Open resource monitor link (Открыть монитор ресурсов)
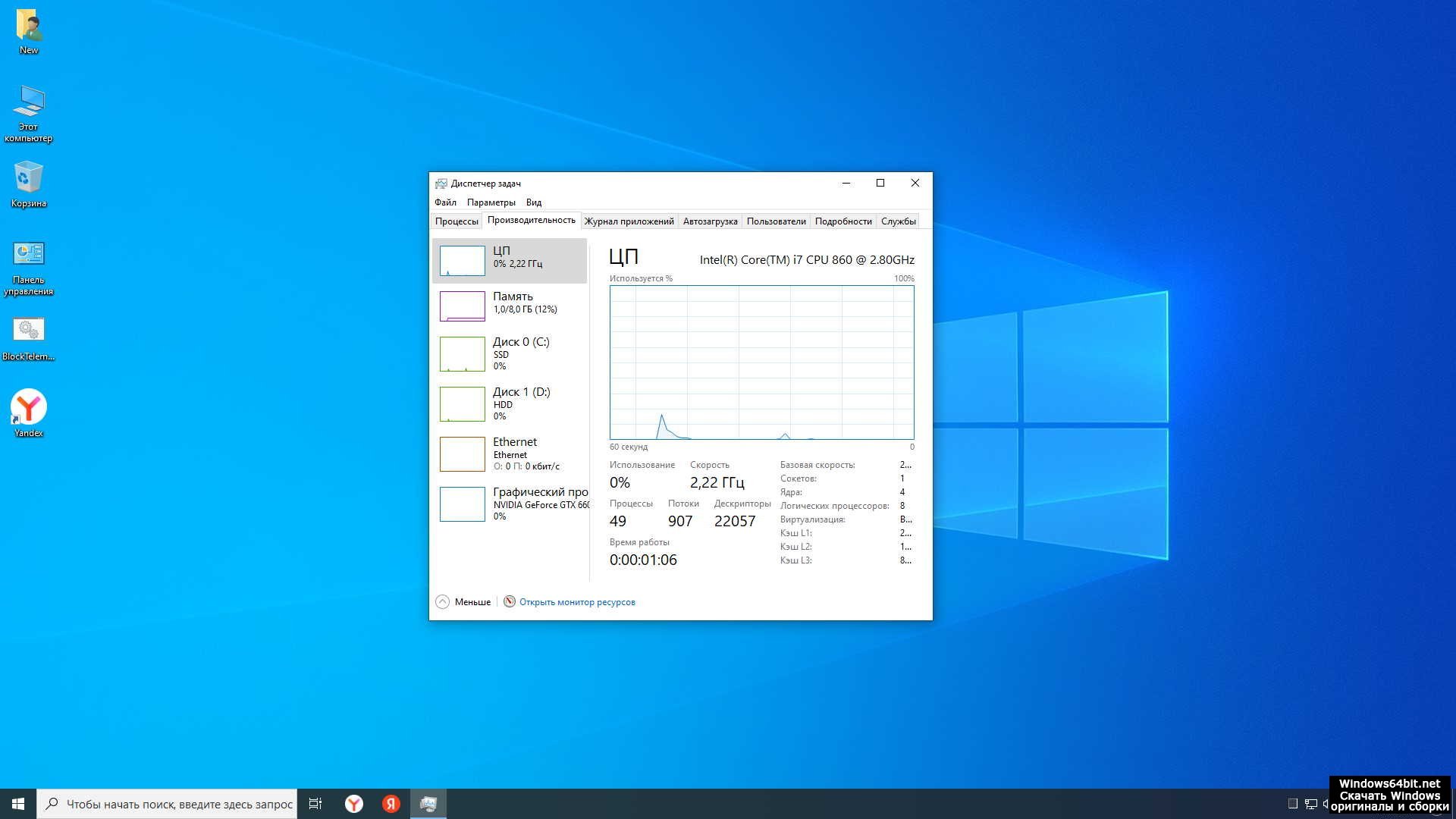Viewport: 1456px width, 819px height. pos(576,602)
